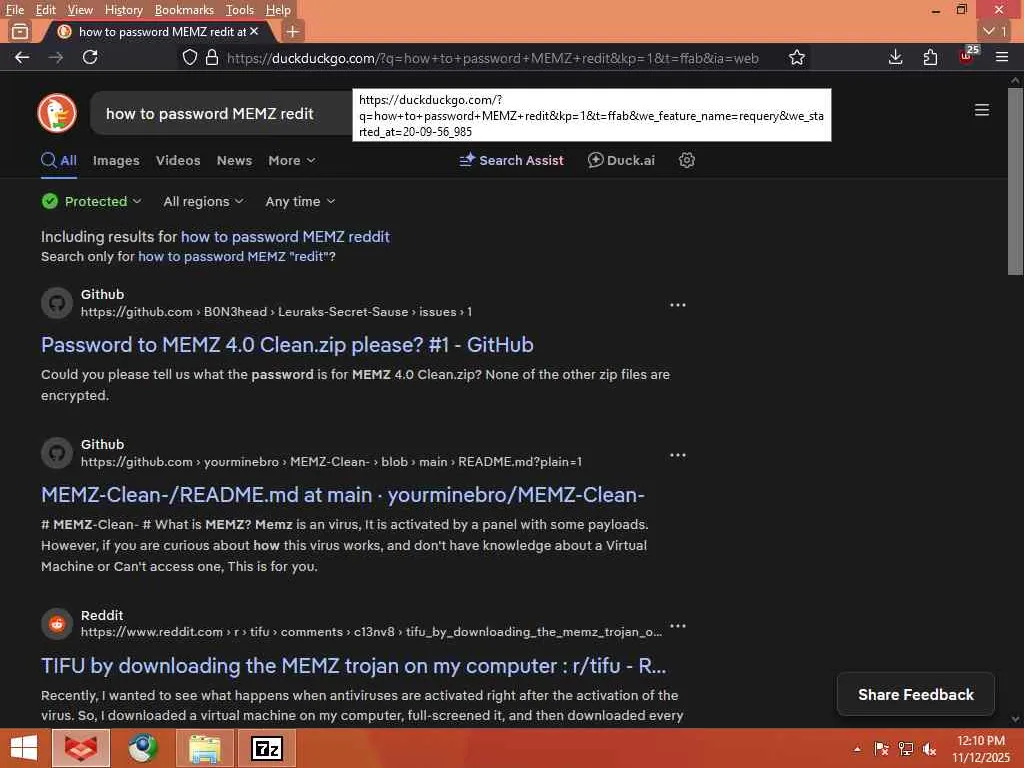
Task: Open more options for MEMZ-Clean README result
Action: [678, 455]
